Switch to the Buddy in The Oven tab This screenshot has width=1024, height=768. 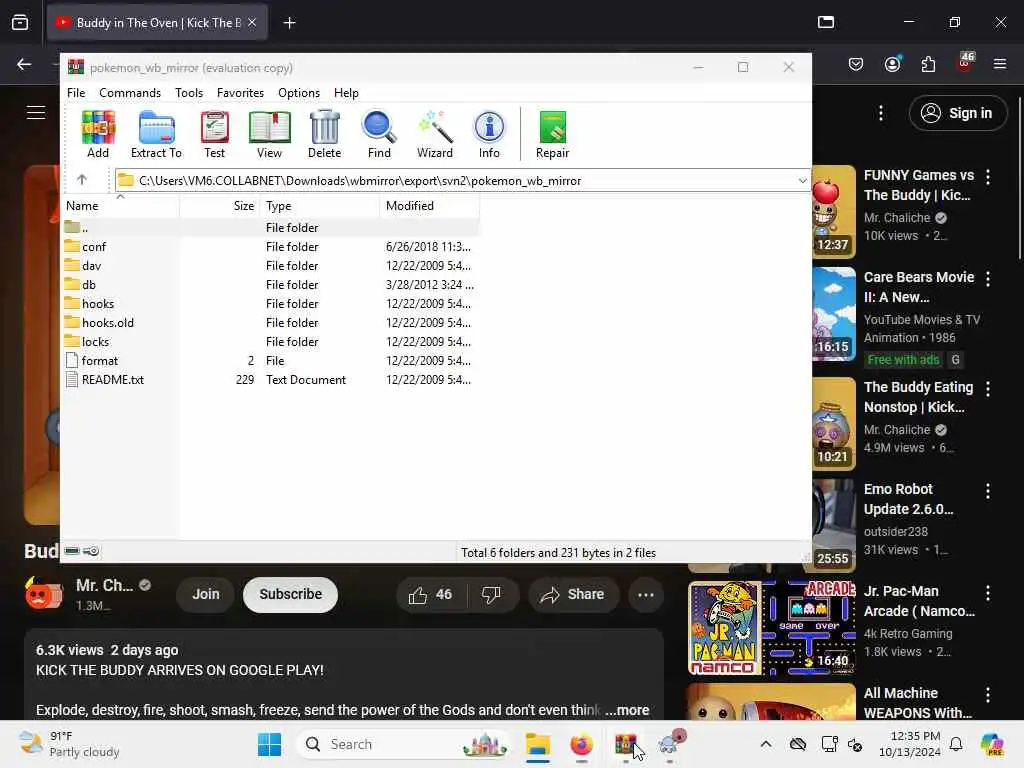click(158, 22)
